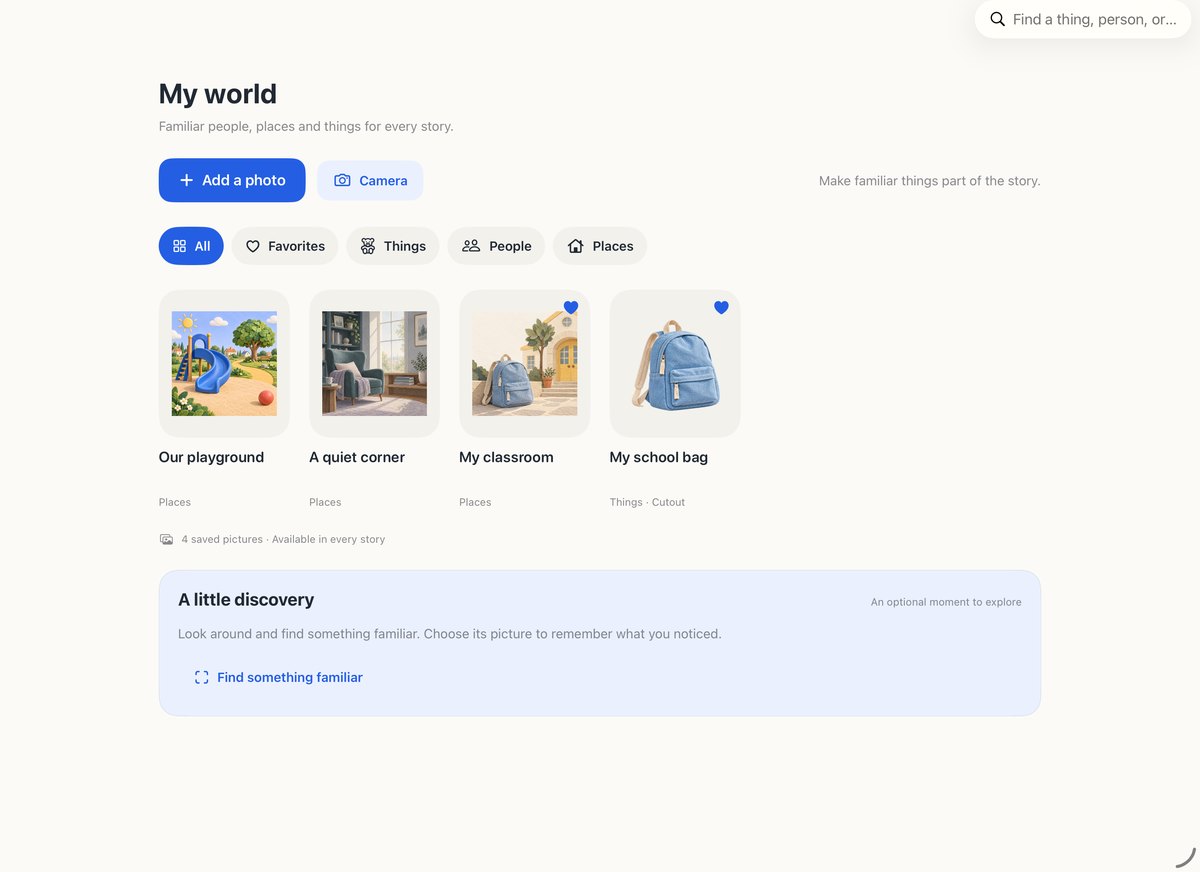Image resolution: width=1200 pixels, height=872 pixels.
Task: Click the 'My classroom' title text
Action: [506, 457]
